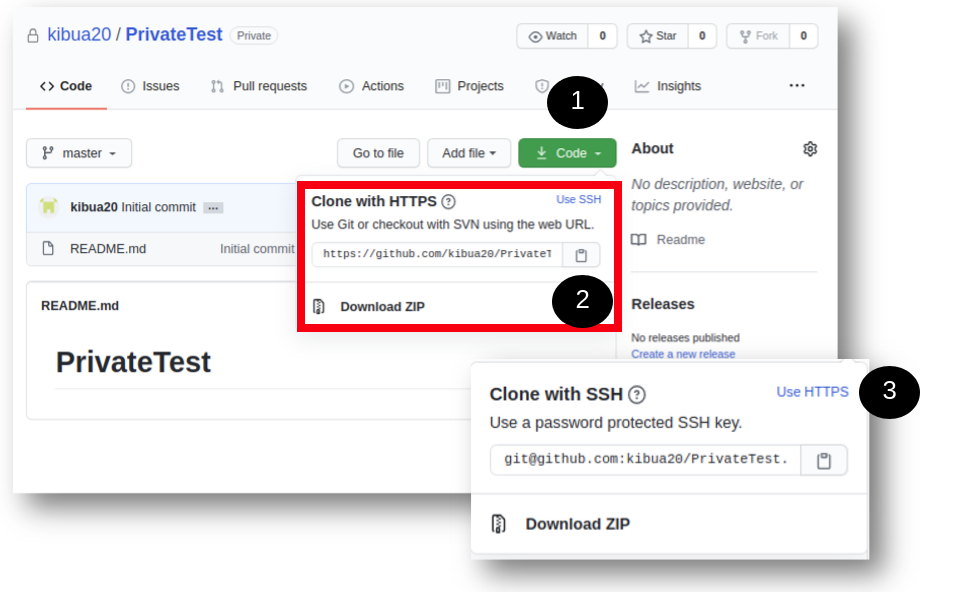Copy the HTTPS clone URL with clipboard icon

[x=581, y=255]
